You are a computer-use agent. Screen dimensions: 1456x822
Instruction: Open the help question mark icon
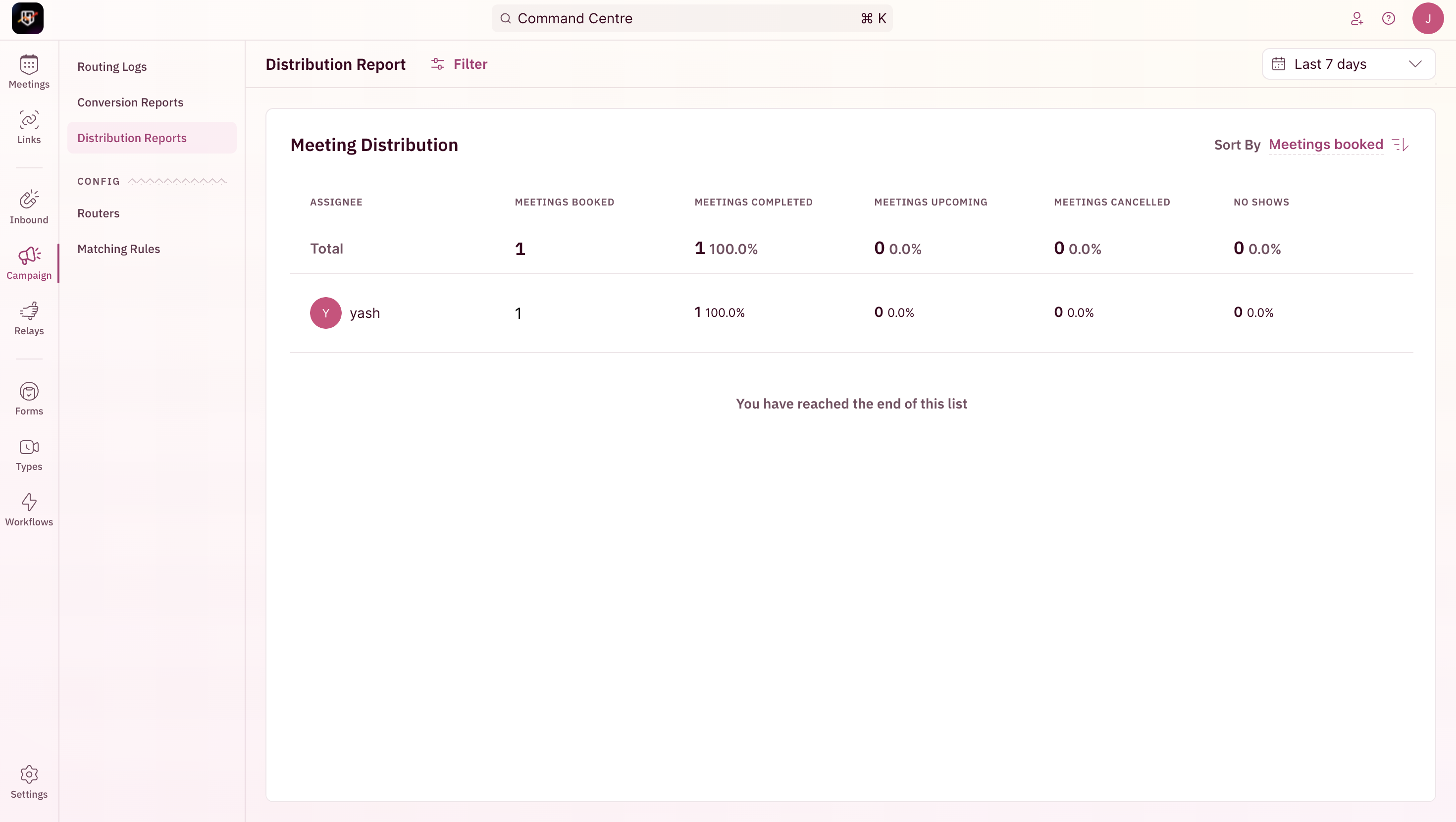click(x=1388, y=19)
